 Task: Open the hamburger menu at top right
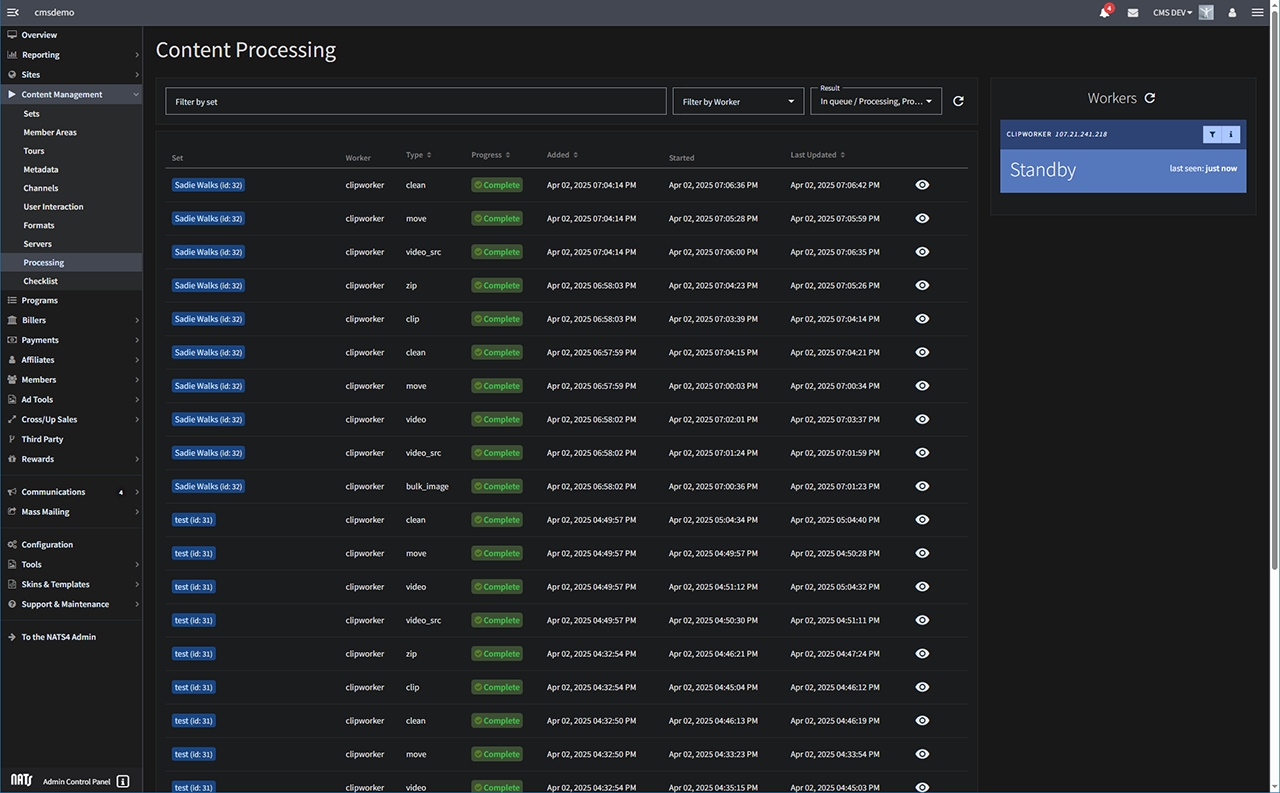pyautogui.click(x=1257, y=13)
